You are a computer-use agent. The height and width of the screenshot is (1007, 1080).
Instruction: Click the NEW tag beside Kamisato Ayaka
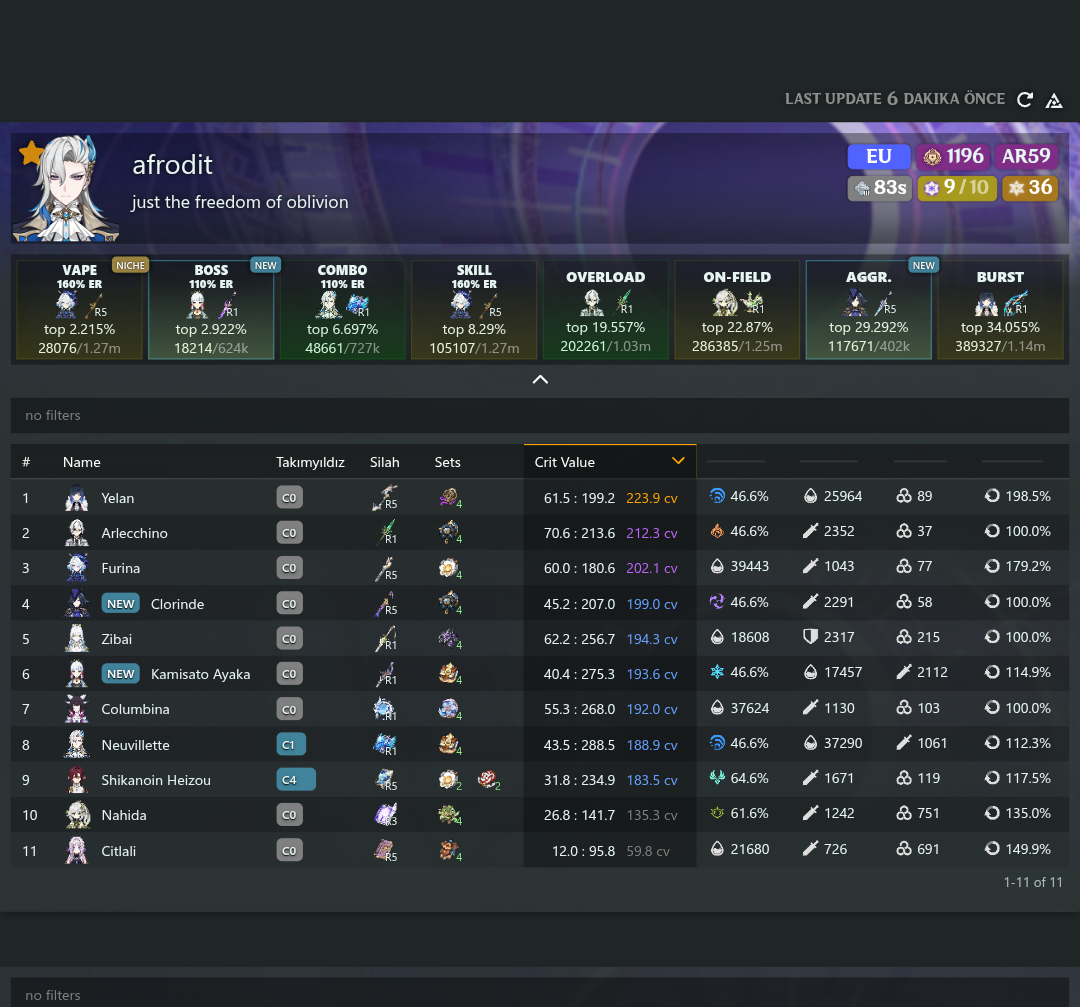121,674
